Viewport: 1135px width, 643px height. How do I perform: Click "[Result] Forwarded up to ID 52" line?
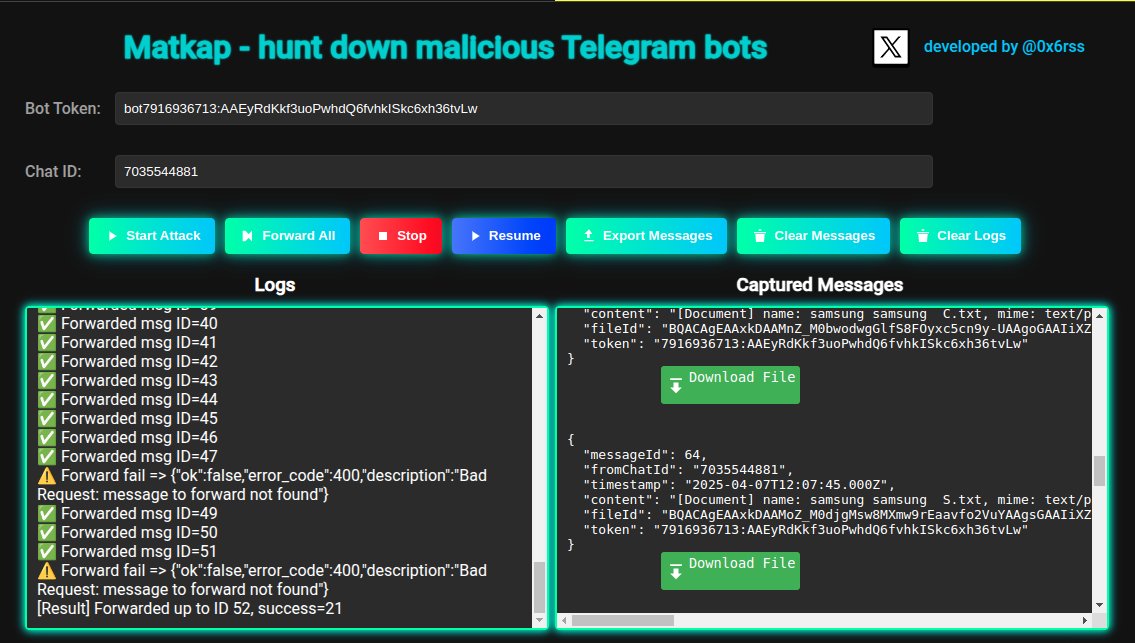point(190,608)
